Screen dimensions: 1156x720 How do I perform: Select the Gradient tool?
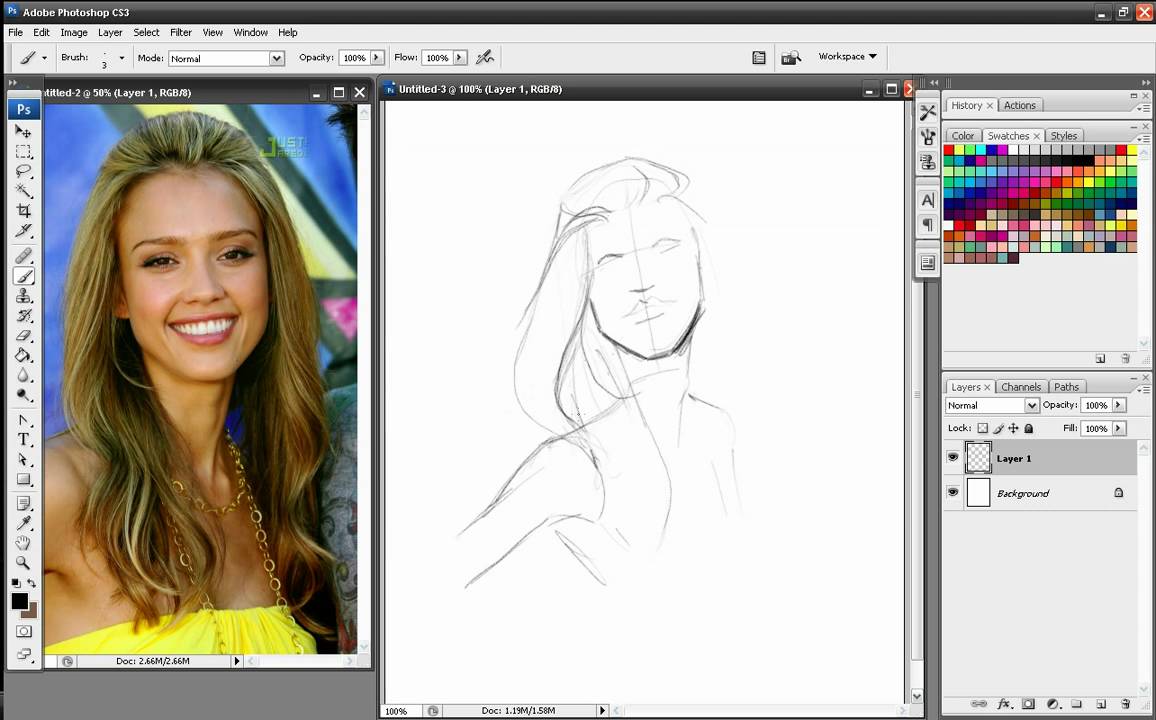coord(24,355)
